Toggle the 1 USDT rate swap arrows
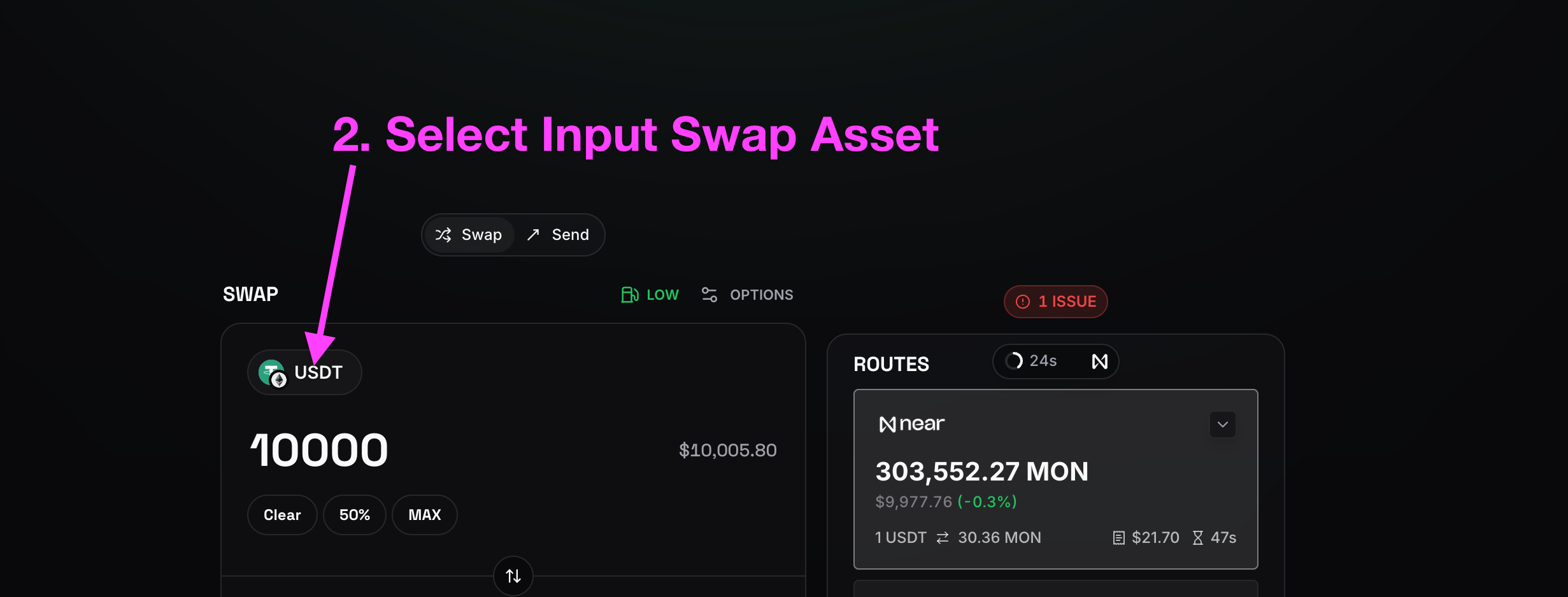 [943, 538]
